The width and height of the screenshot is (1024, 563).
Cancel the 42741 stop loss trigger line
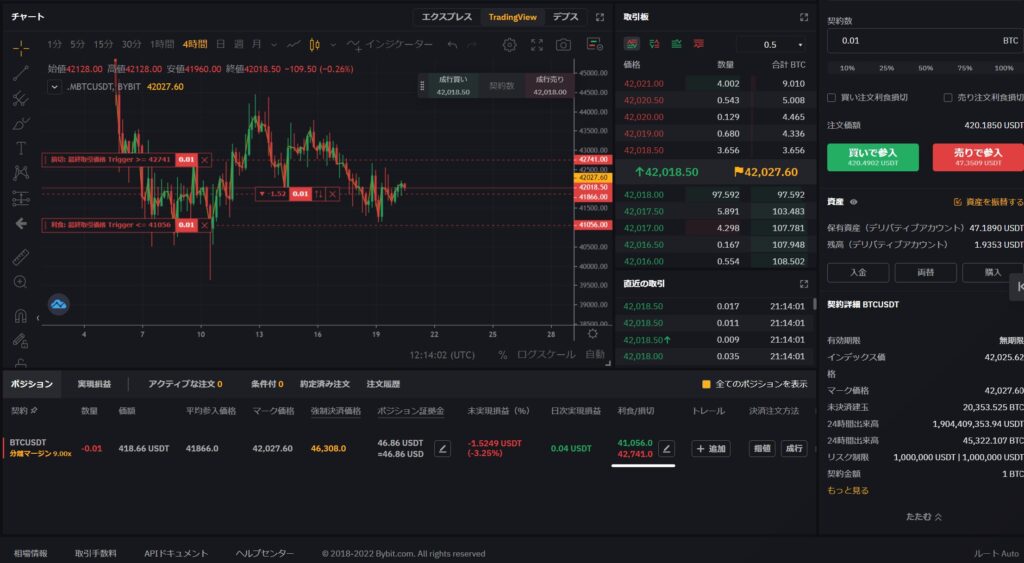click(x=204, y=159)
